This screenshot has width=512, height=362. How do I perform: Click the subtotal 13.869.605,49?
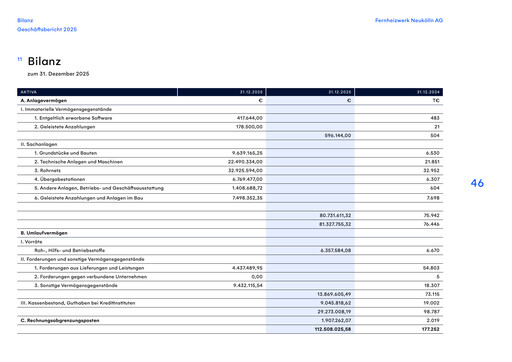pyautogui.click(x=334, y=294)
